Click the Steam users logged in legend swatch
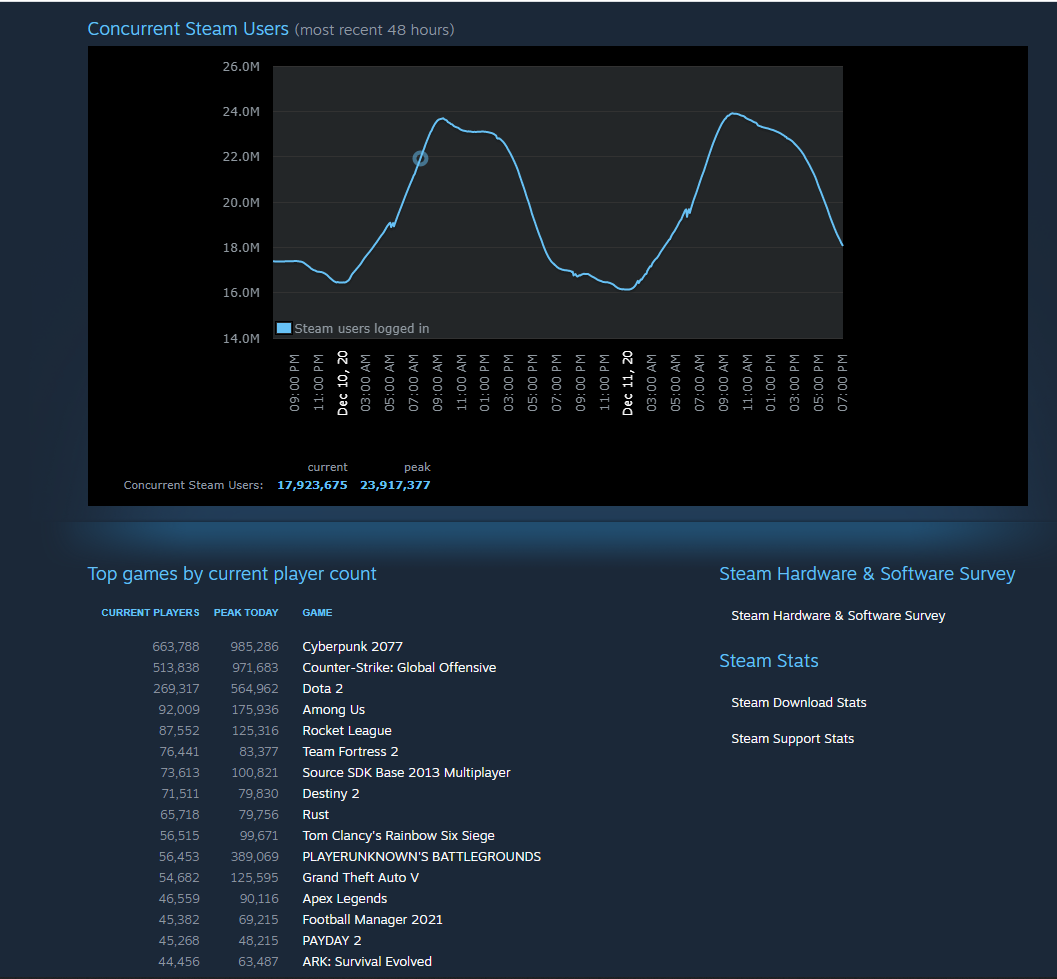Image resolution: width=1057 pixels, height=979 pixels. pos(284,328)
